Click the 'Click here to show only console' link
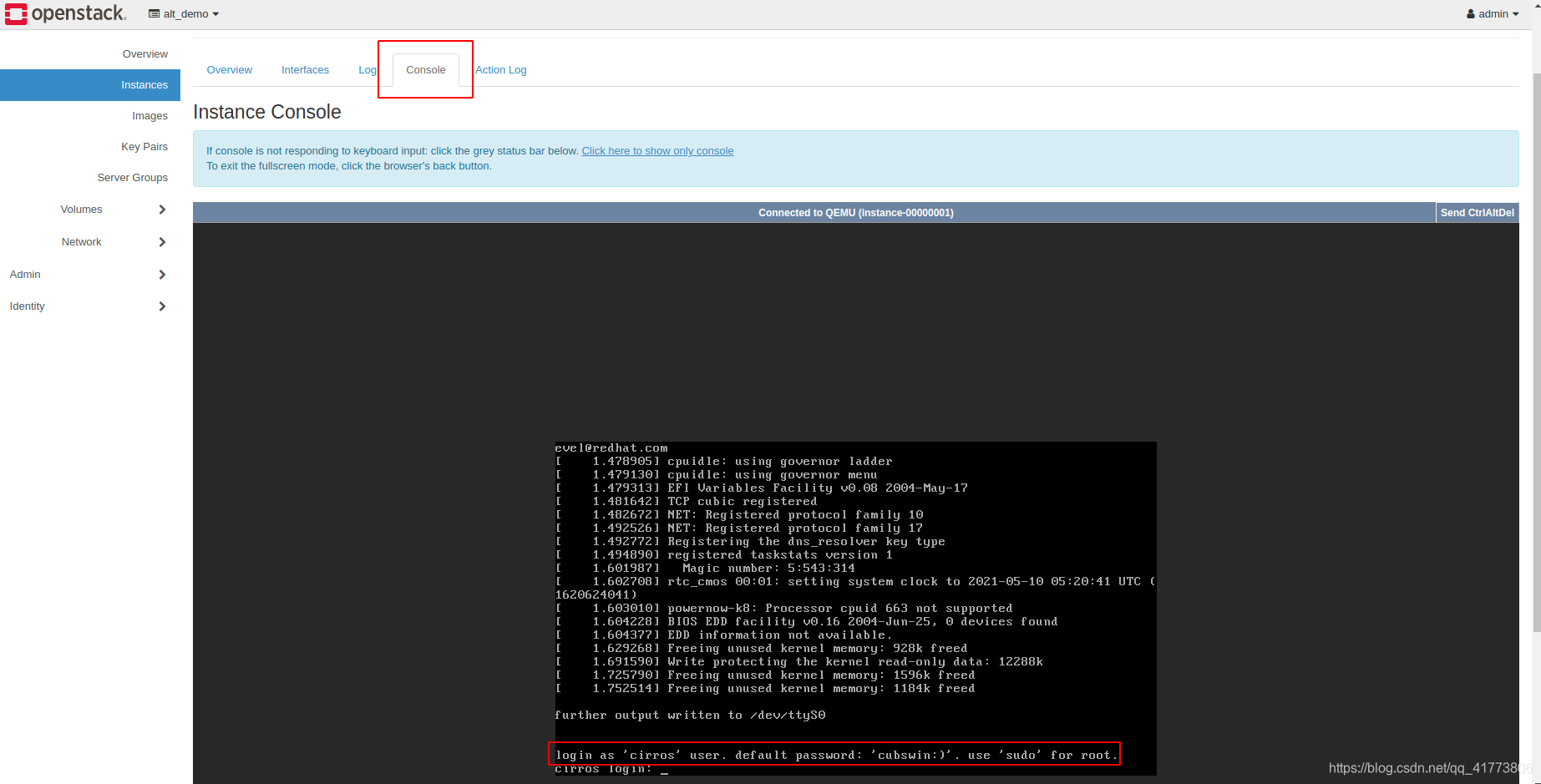Viewport: 1541px width, 784px height. (x=657, y=151)
